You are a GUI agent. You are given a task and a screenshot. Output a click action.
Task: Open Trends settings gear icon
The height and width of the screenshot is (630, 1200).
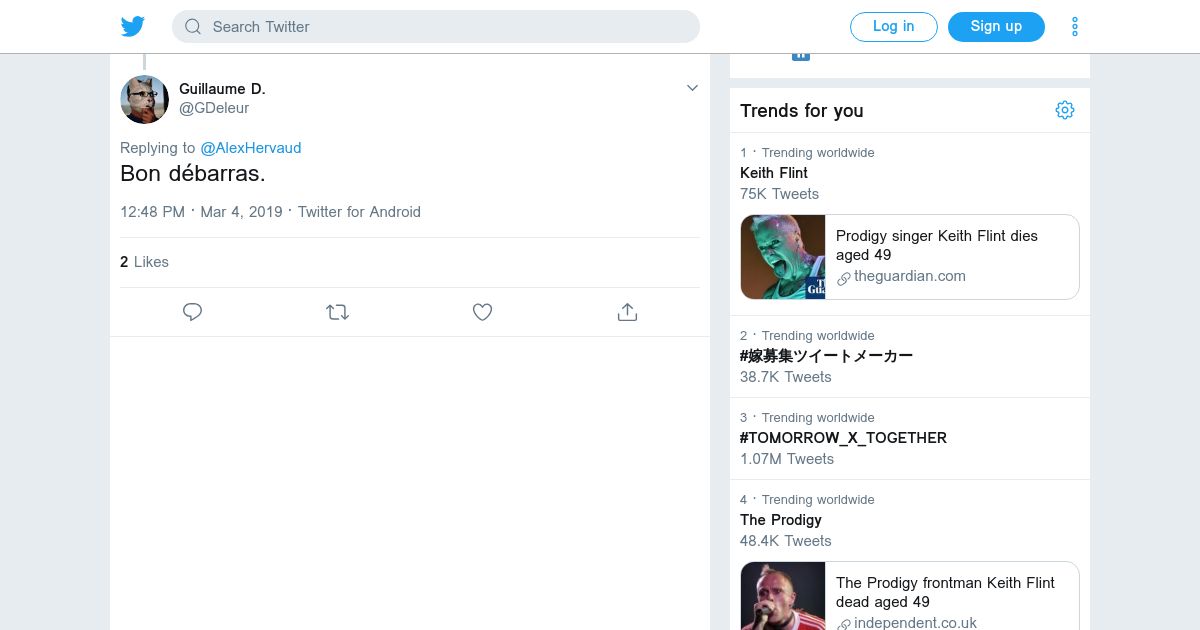pyautogui.click(x=1065, y=110)
